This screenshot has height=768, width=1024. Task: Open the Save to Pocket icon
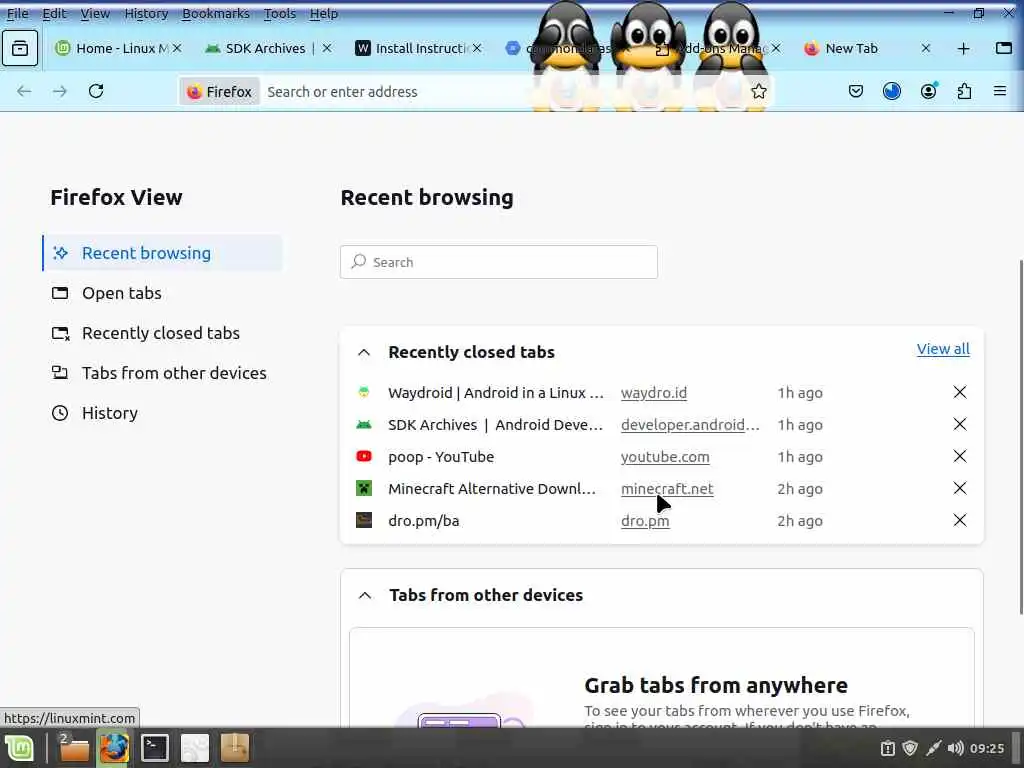(x=856, y=91)
